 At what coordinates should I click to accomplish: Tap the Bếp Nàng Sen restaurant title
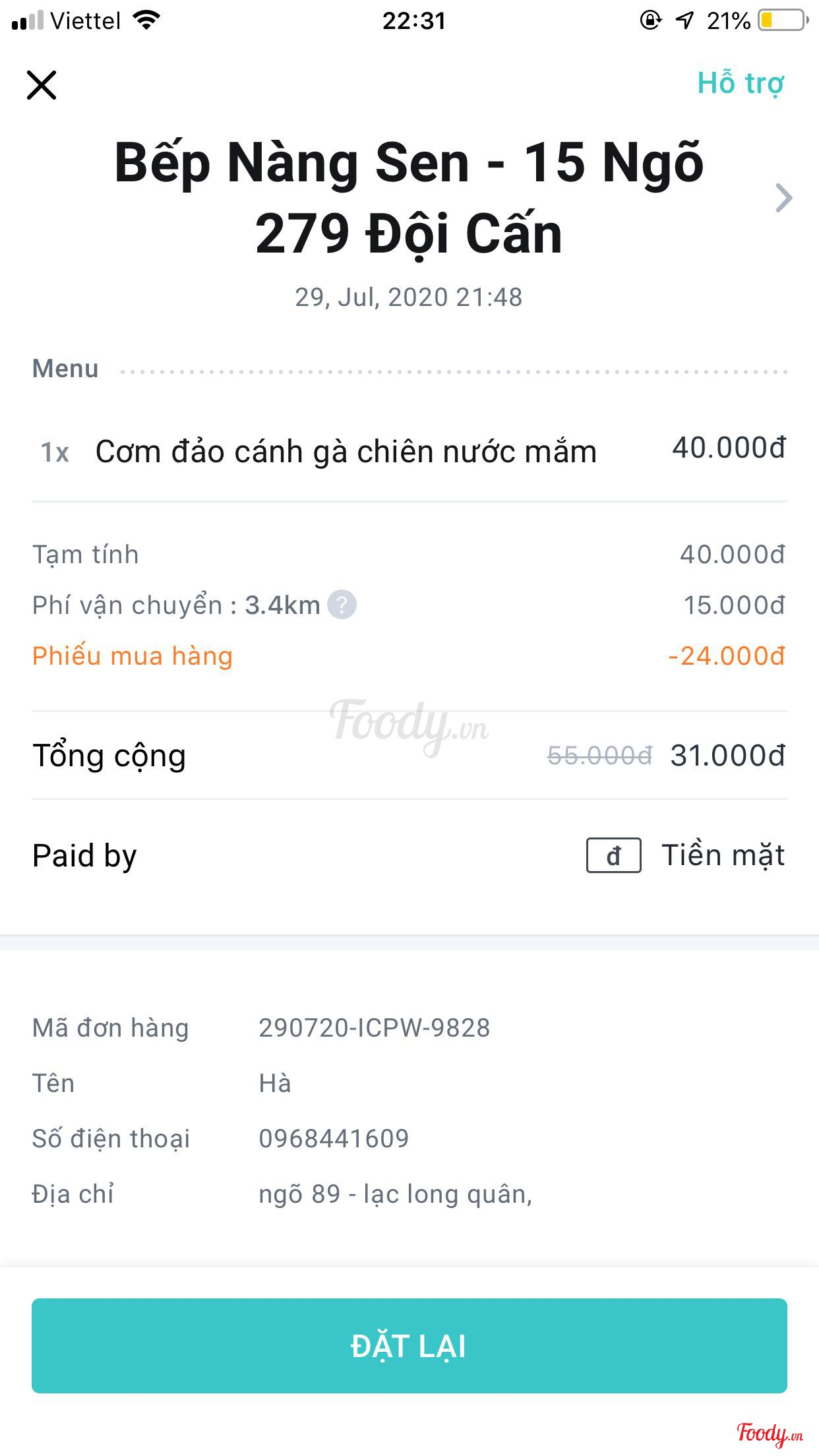coord(409,197)
